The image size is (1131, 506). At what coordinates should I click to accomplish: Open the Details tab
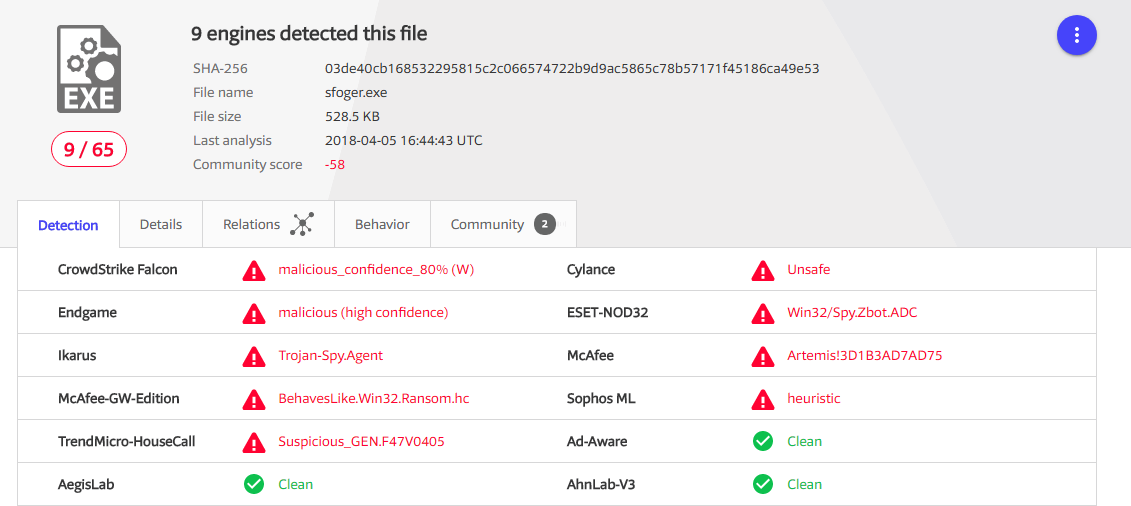coord(161,224)
